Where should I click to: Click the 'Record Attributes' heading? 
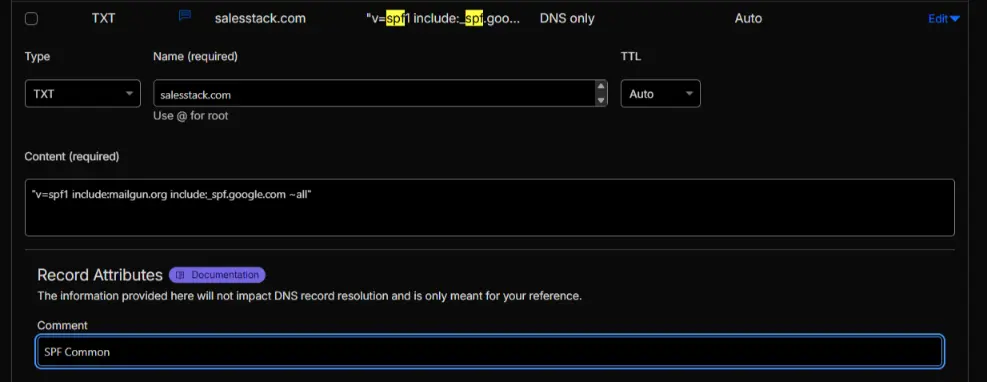(100, 275)
